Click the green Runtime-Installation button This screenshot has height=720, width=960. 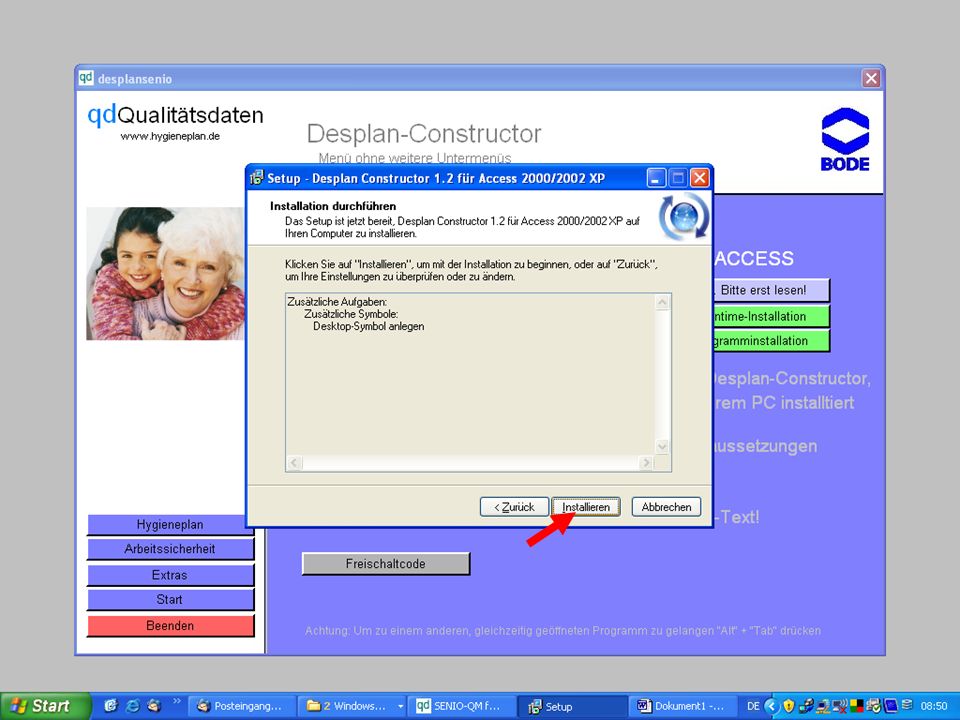[x=771, y=317]
